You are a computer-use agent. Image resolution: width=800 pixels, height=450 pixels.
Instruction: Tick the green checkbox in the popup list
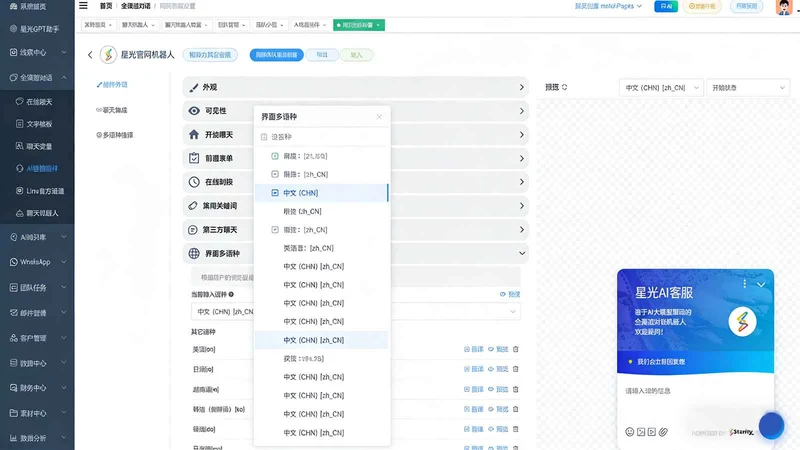tap(275, 156)
